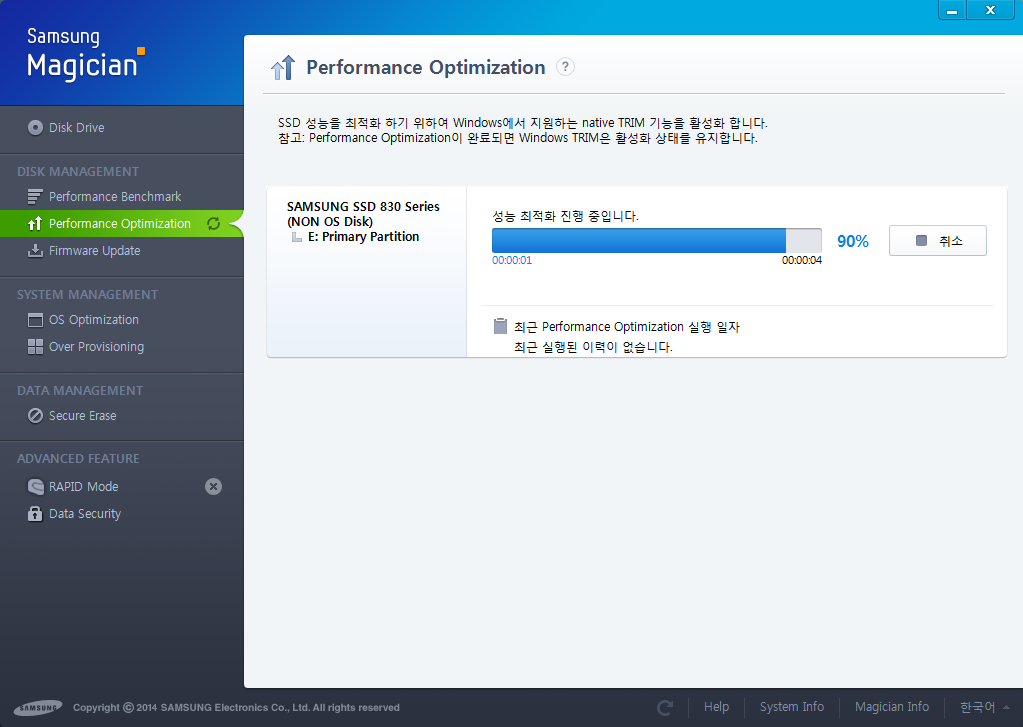
Task: Open the help question mark beside the title
Action: point(565,67)
